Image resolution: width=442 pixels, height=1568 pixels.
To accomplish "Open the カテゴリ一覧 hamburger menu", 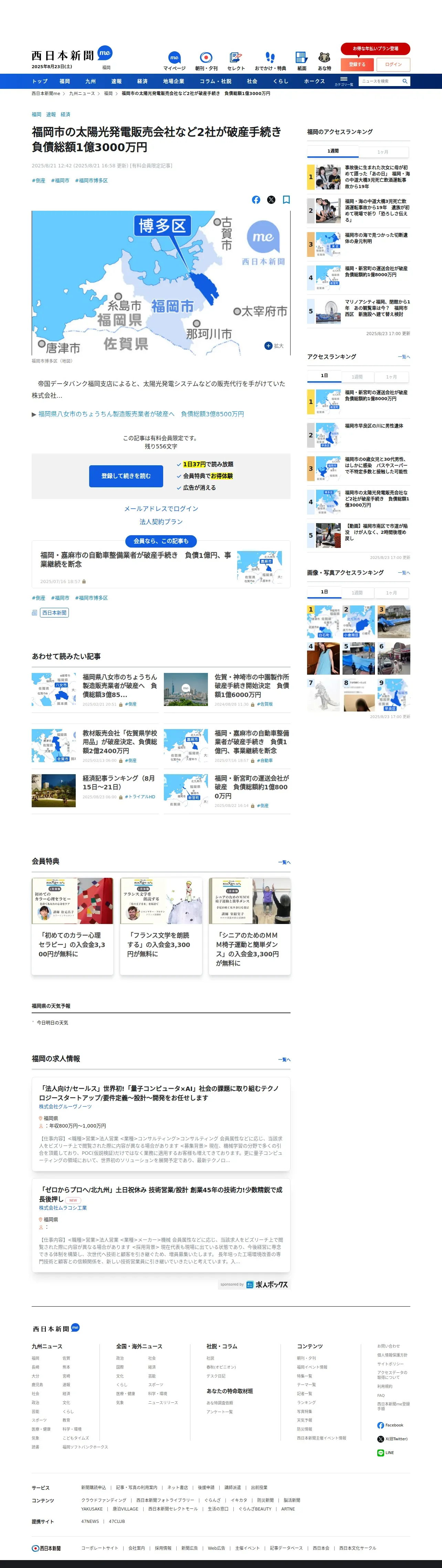I will pyautogui.click(x=343, y=81).
